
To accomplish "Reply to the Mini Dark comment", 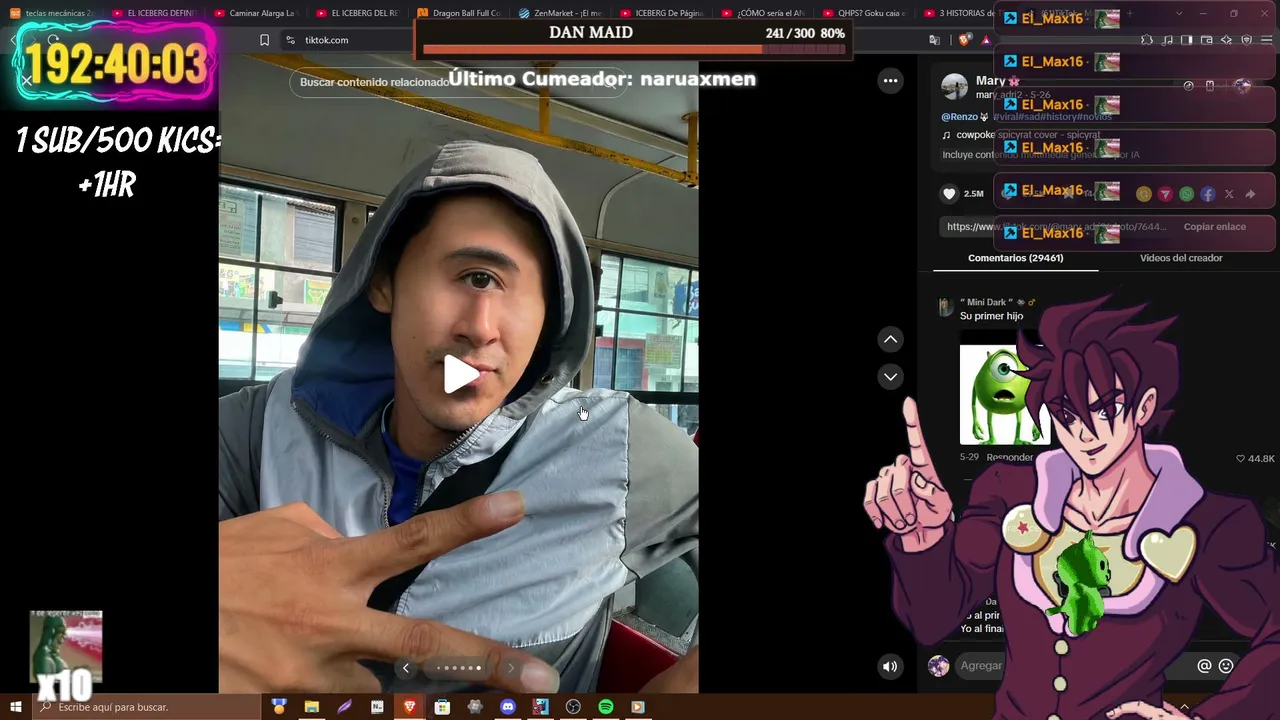I will (1009, 457).
